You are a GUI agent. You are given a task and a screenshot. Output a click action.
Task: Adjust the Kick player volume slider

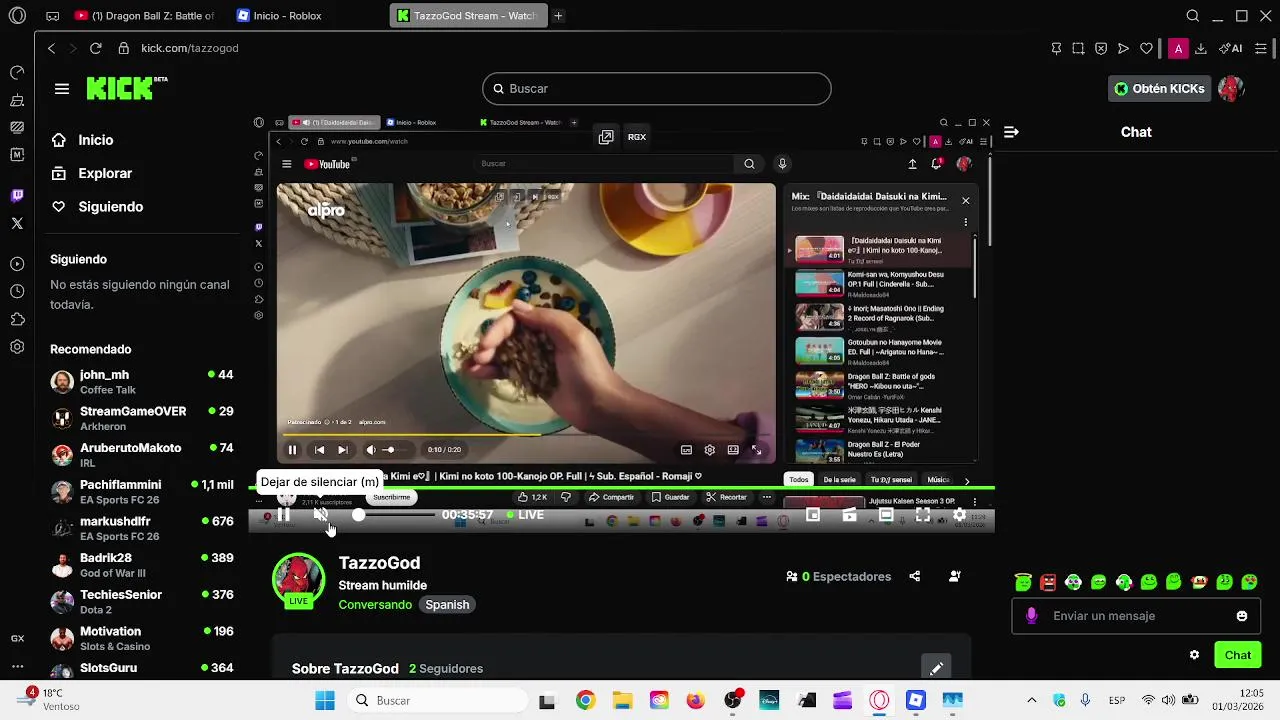tap(395, 515)
